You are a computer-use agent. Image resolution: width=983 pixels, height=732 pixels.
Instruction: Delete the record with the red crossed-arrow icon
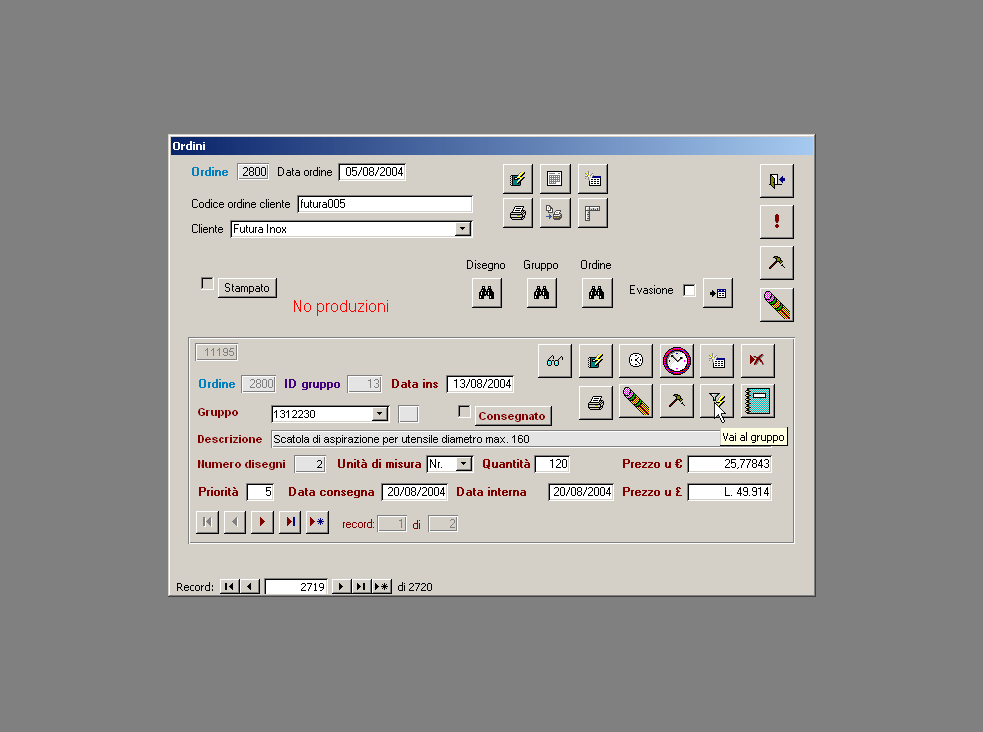click(x=757, y=360)
